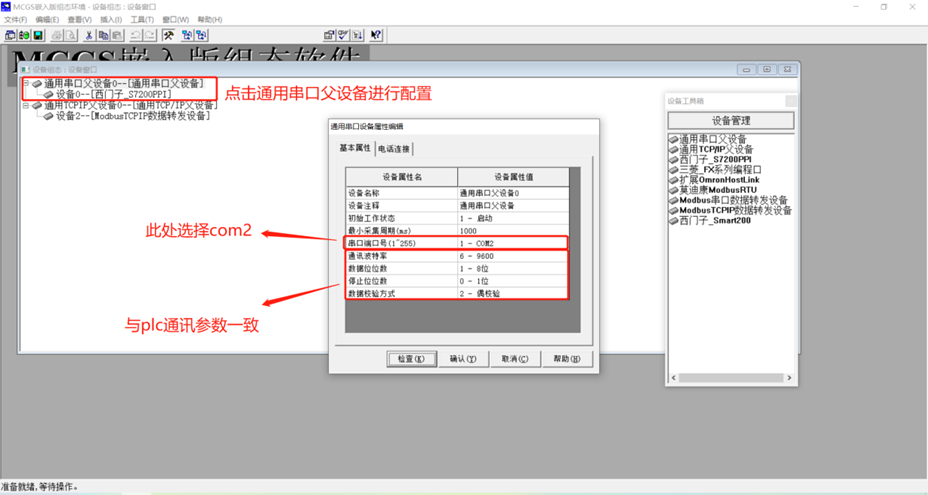Screen dimensions: 928x495
Task: Select the stop bits value 0 - 1位
Action: pos(513,281)
